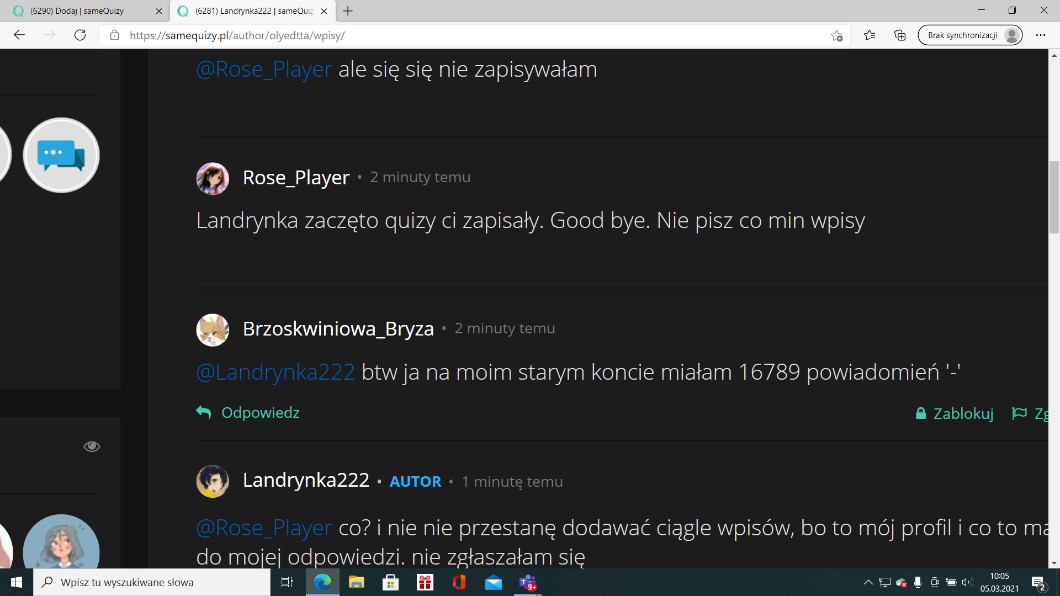
Task: Expand hidden system tray icons chevron
Action: point(868,582)
